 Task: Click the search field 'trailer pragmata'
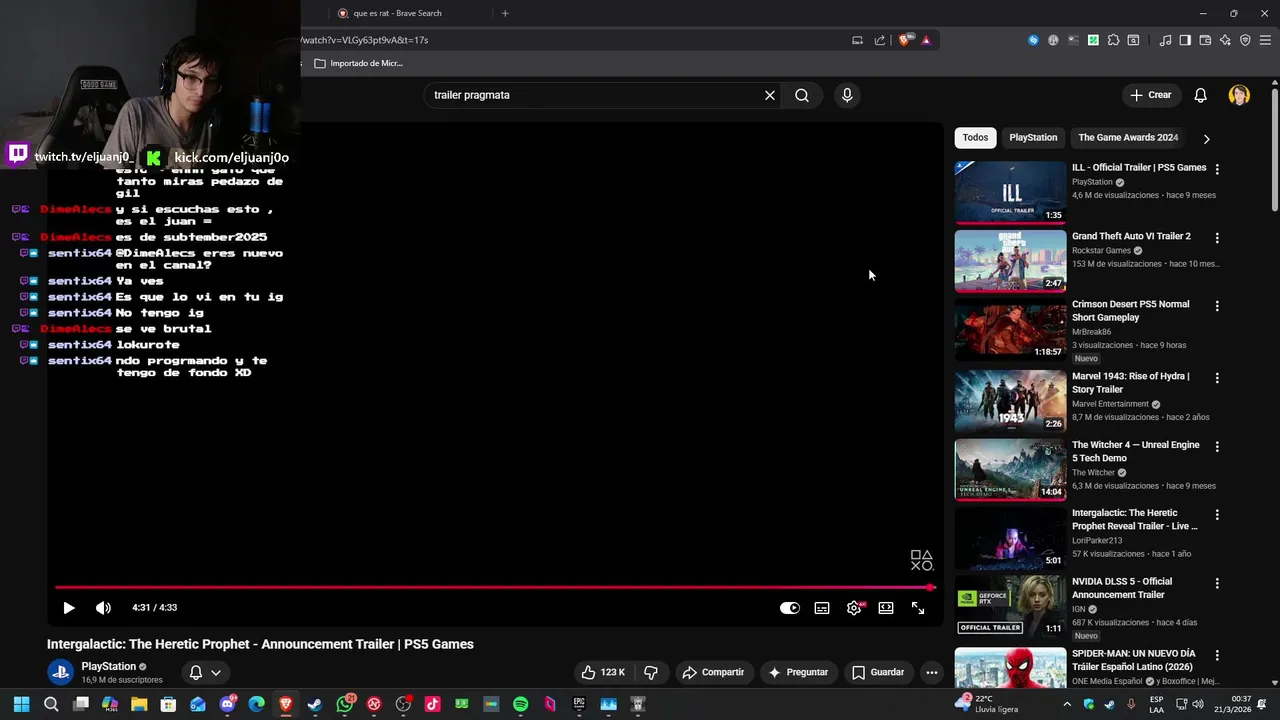click(595, 95)
